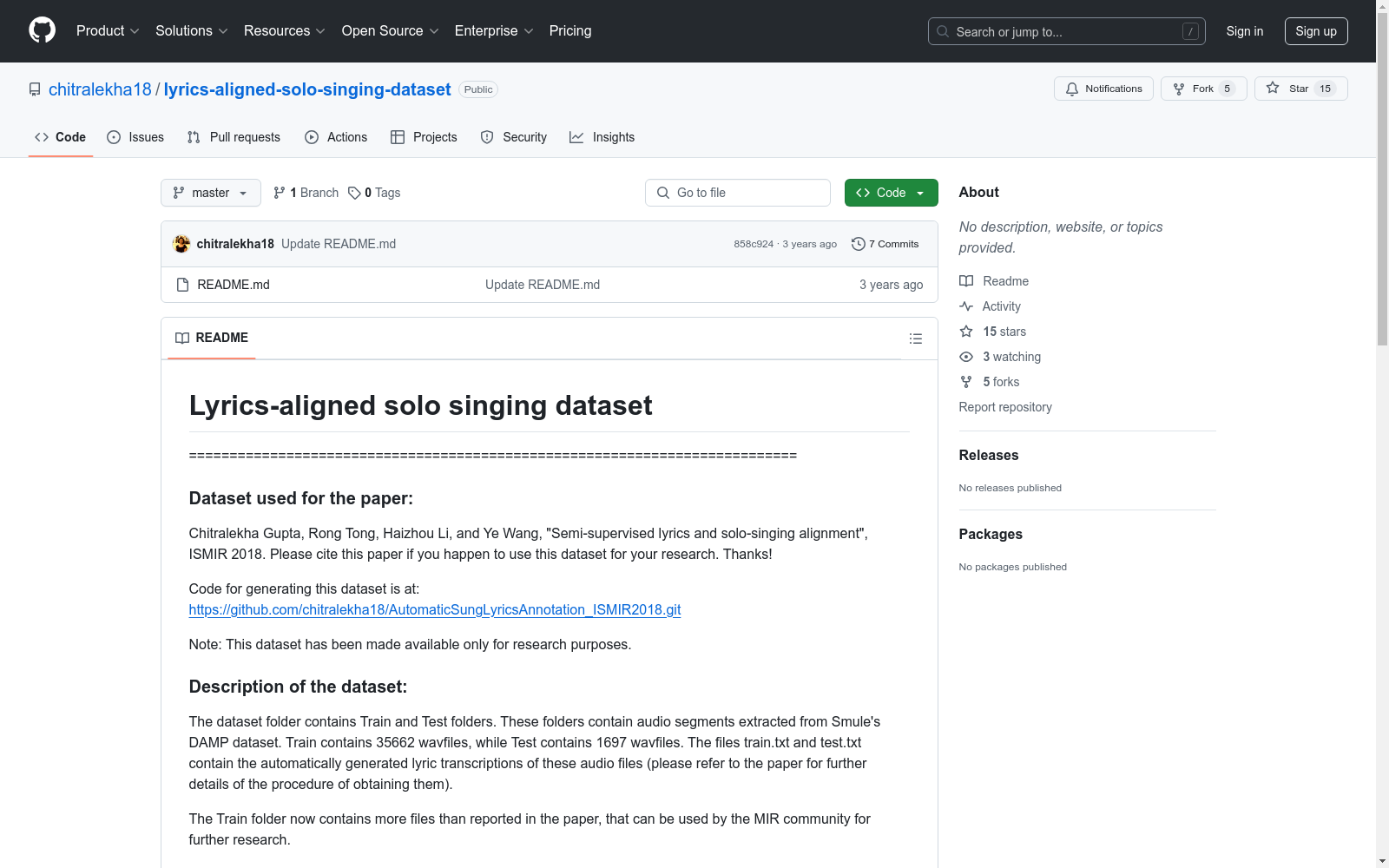Open the README.md file
Image resolution: width=1389 pixels, height=868 pixels.
[234, 285]
